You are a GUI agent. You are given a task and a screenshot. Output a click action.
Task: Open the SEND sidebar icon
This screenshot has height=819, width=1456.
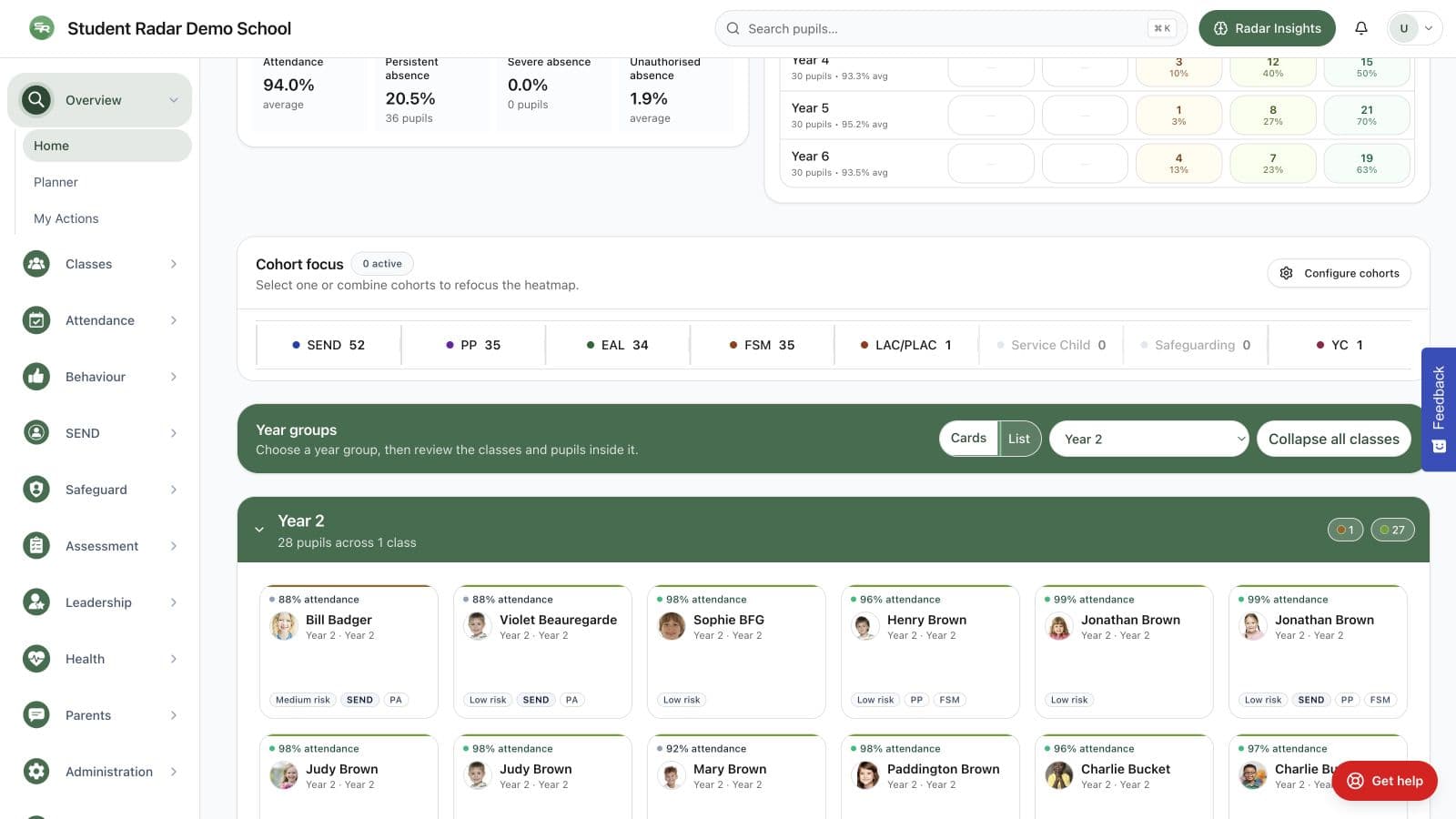[36, 433]
